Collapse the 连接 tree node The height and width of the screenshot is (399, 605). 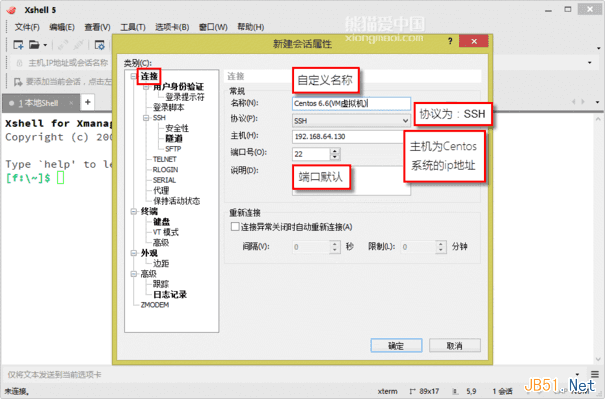[134, 76]
